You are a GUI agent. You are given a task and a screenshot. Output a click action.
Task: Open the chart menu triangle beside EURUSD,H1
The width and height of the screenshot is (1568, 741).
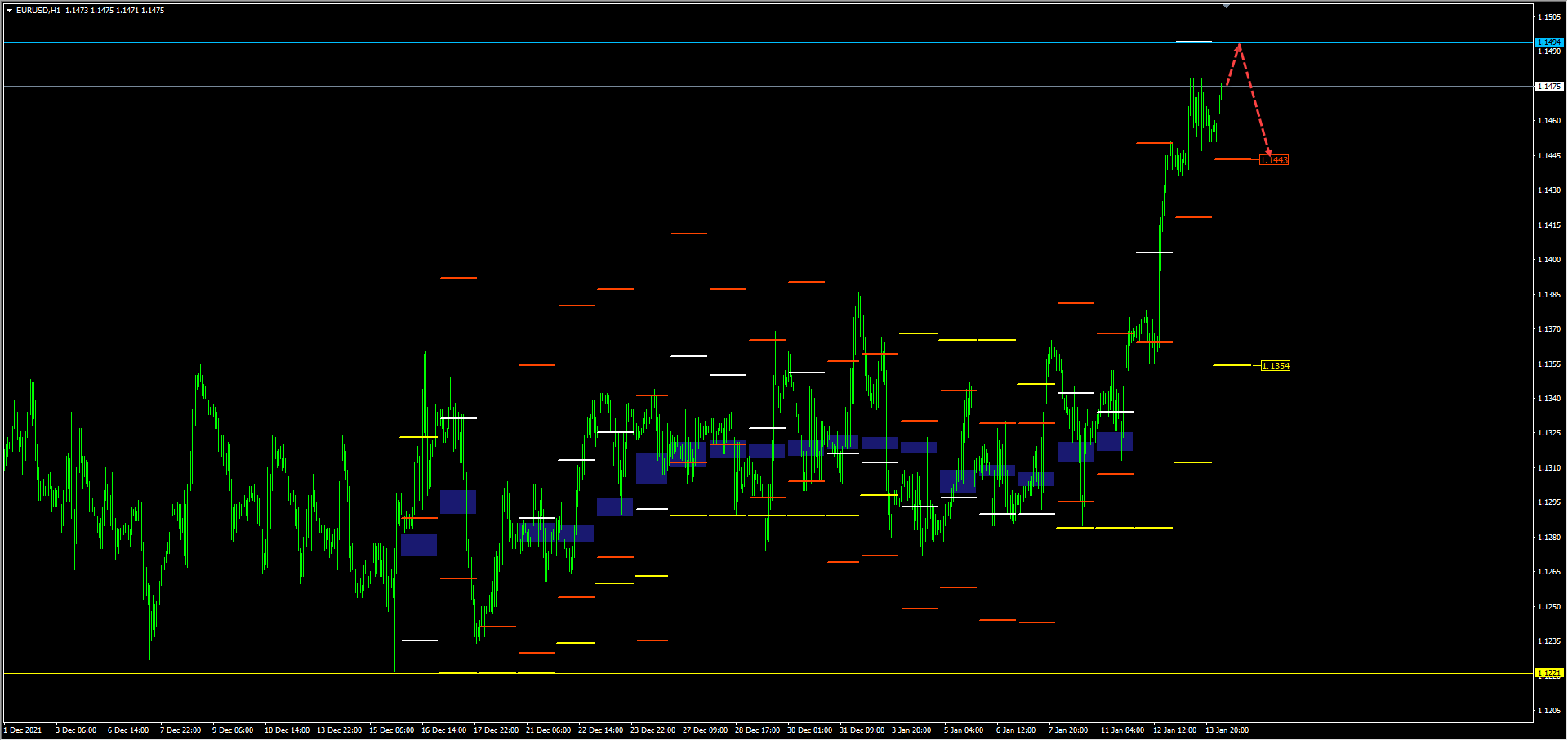[x=9, y=11]
